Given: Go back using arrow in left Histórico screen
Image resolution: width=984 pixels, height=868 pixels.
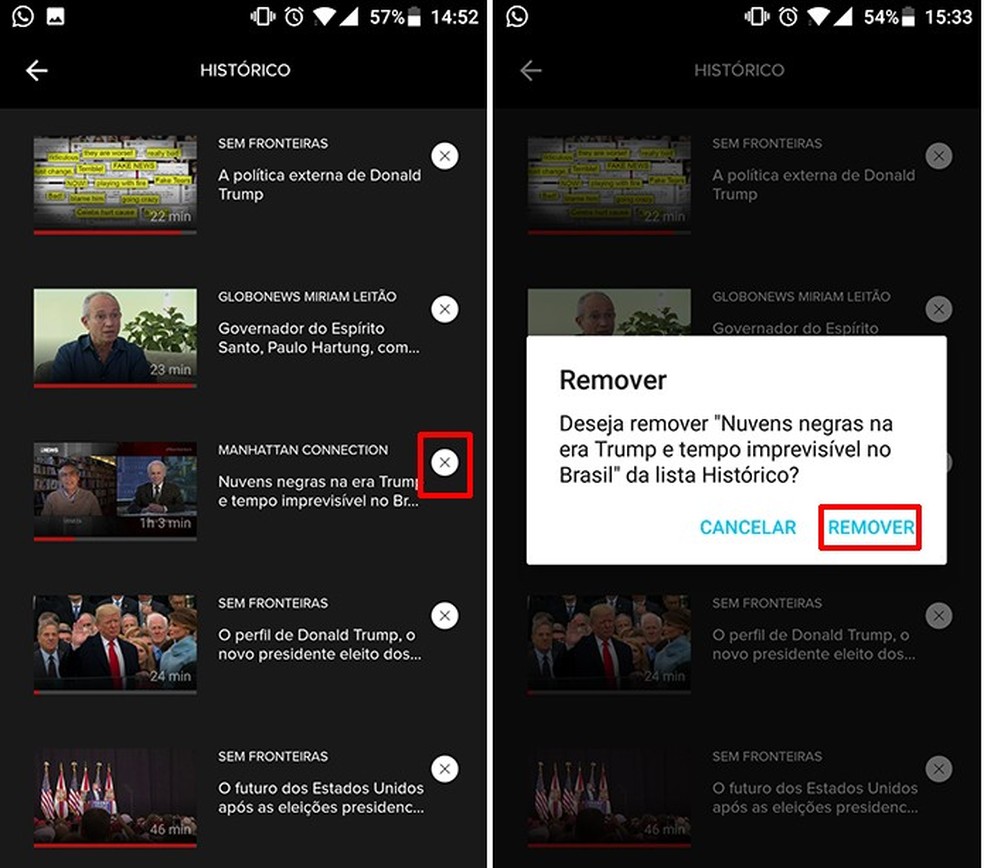Looking at the screenshot, I should (36, 70).
